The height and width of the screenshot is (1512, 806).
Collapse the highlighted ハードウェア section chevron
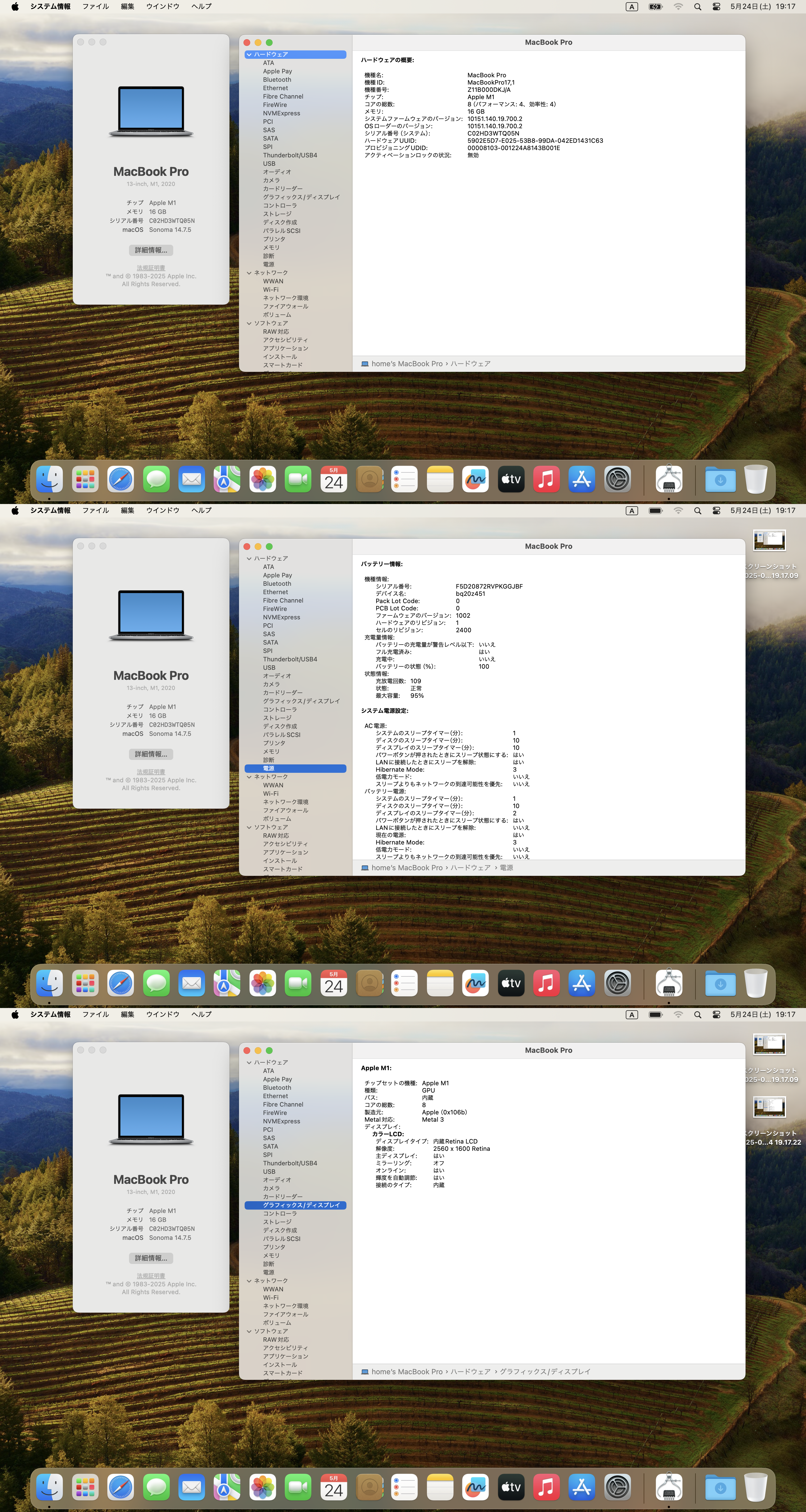[x=249, y=55]
